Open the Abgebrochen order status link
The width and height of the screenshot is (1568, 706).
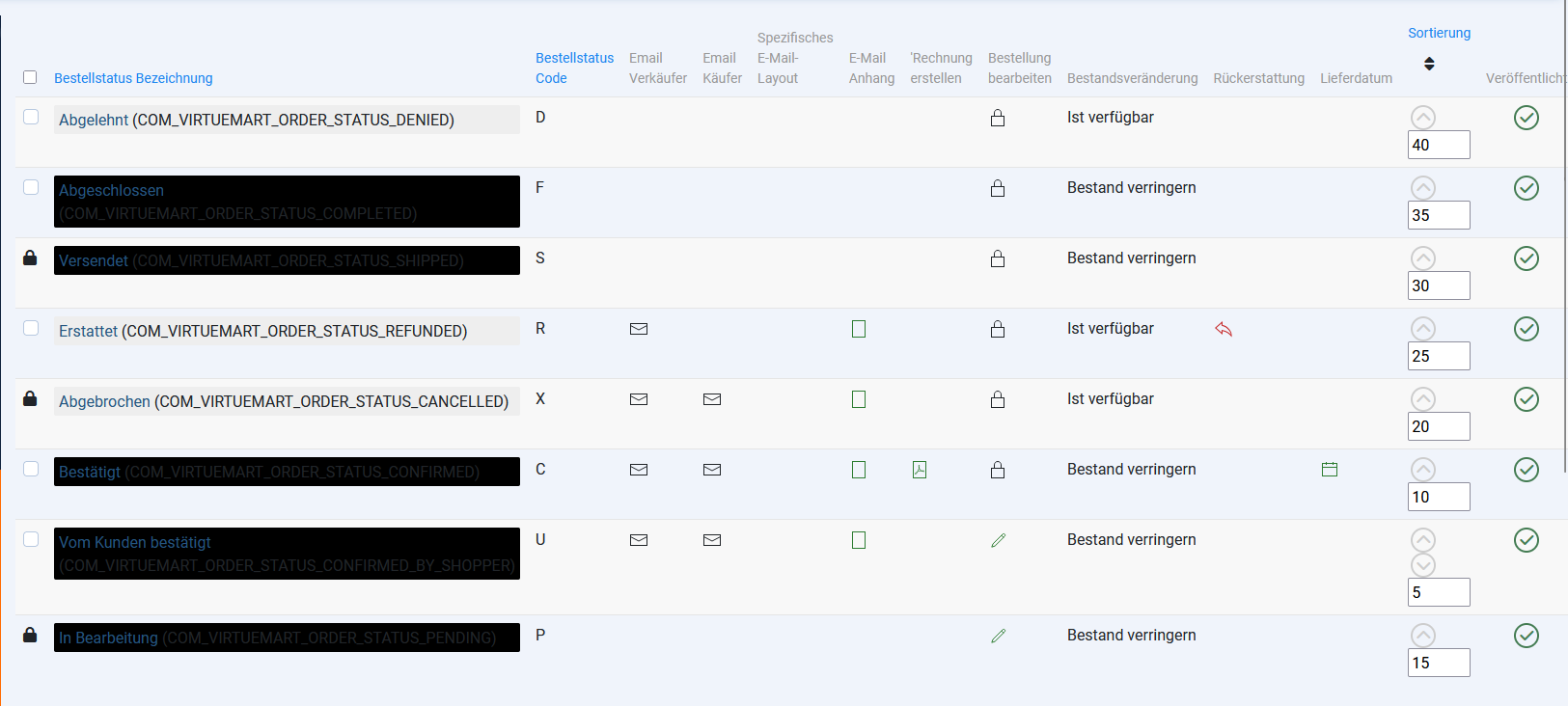[104, 401]
